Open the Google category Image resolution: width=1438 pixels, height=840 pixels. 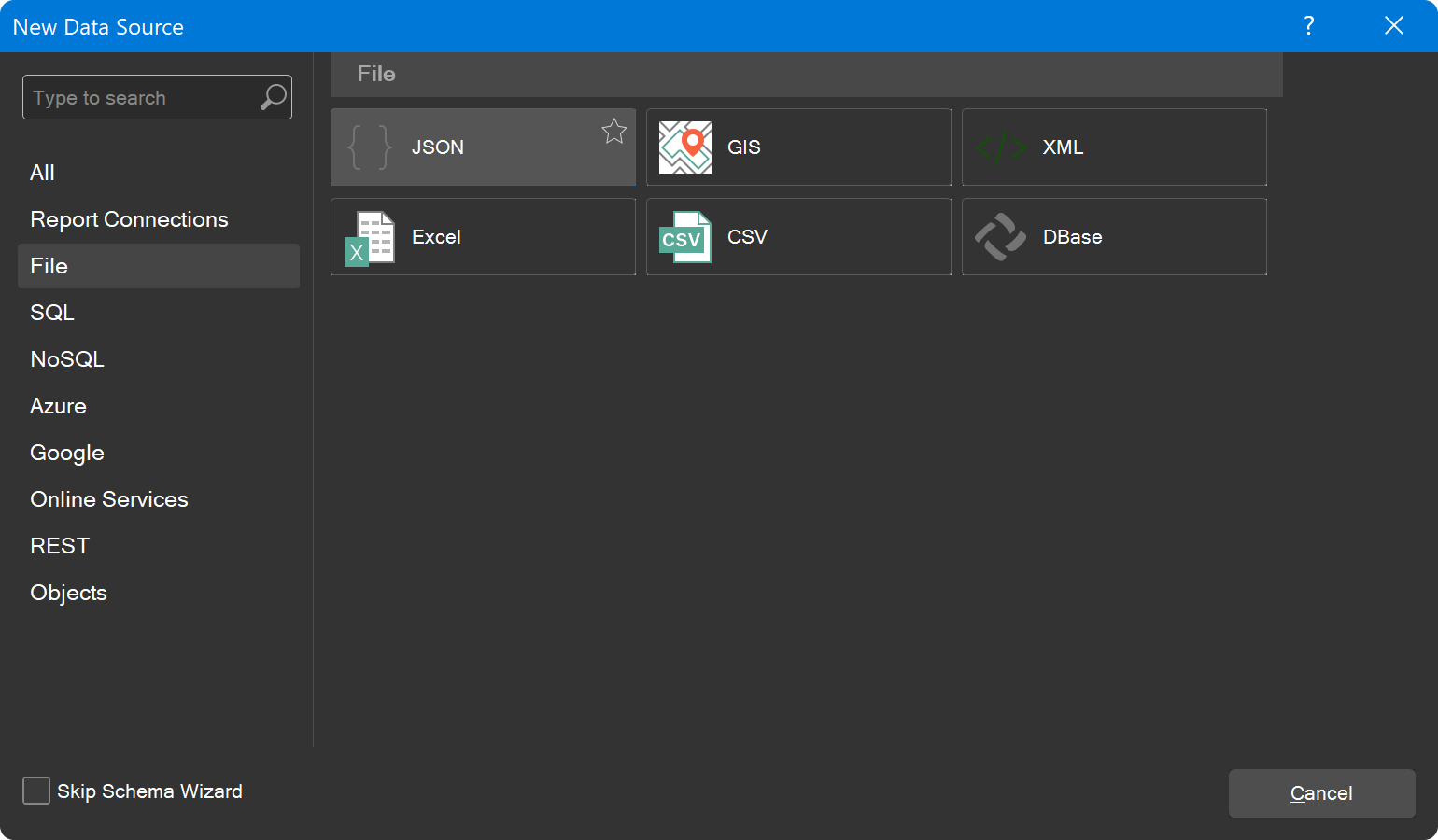click(159, 453)
